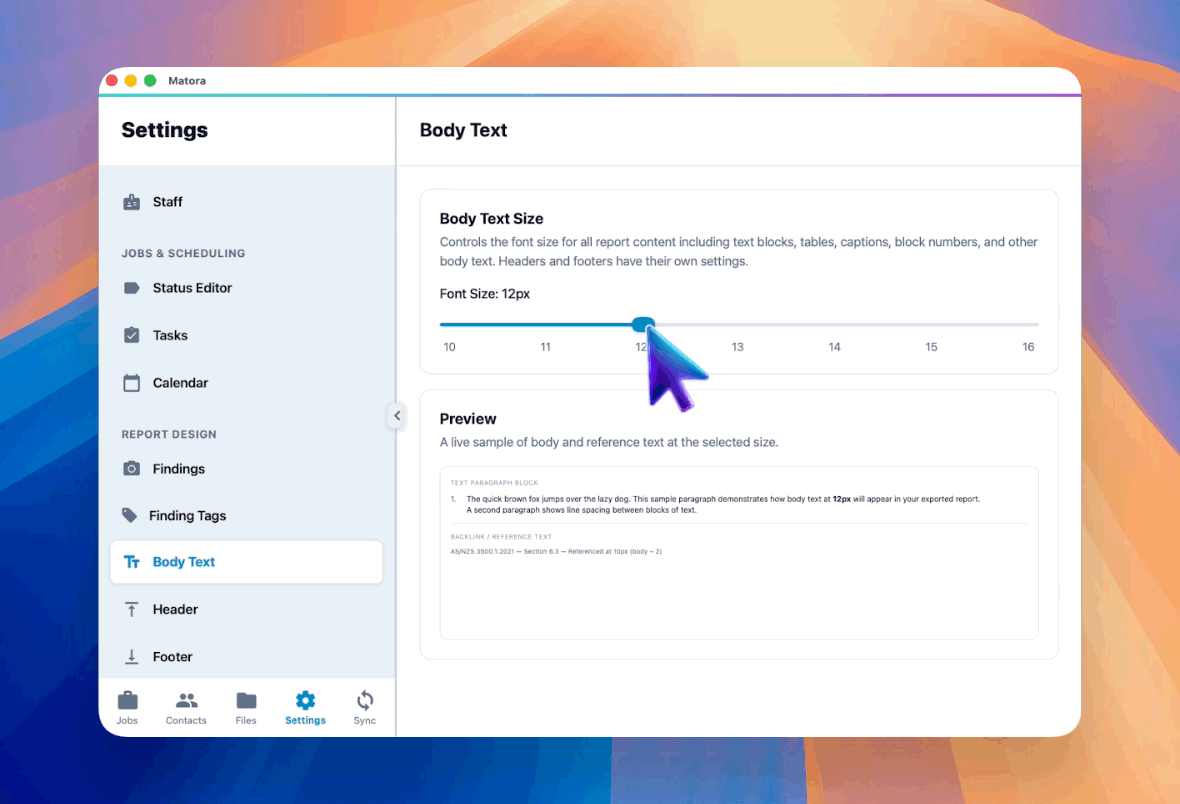Open Tasks via checkmark clipboard icon
This screenshot has height=804, width=1180.
[x=132, y=335]
